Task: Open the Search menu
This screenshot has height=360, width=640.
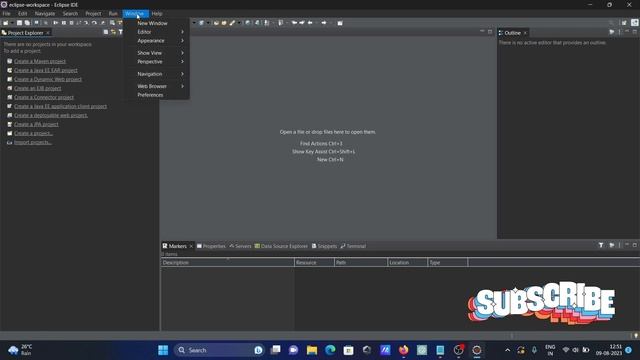Action: [x=70, y=13]
